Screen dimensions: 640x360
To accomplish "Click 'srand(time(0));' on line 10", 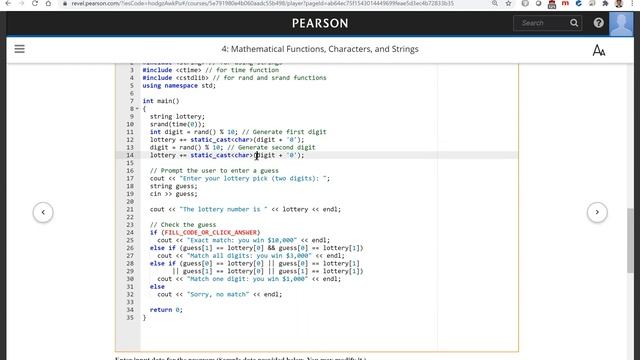I will click(177, 124).
